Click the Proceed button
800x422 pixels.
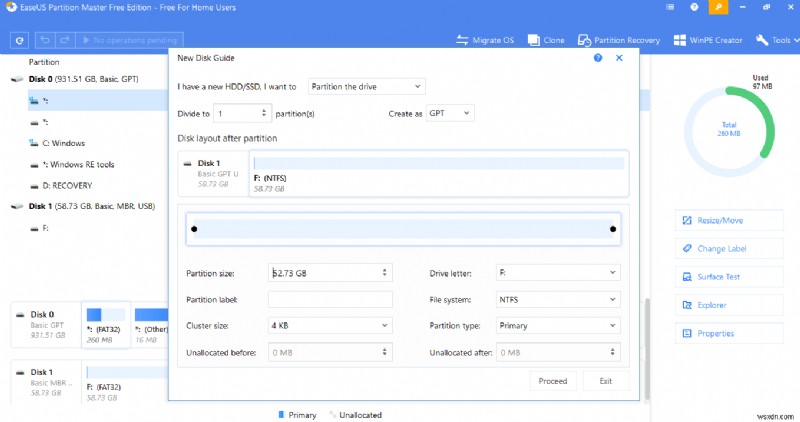[553, 381]
